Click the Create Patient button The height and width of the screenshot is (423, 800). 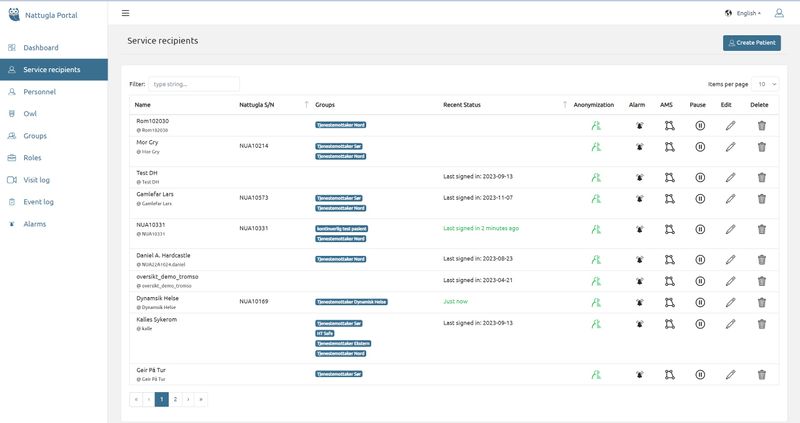pyautogui.click(x=751, y=43)
